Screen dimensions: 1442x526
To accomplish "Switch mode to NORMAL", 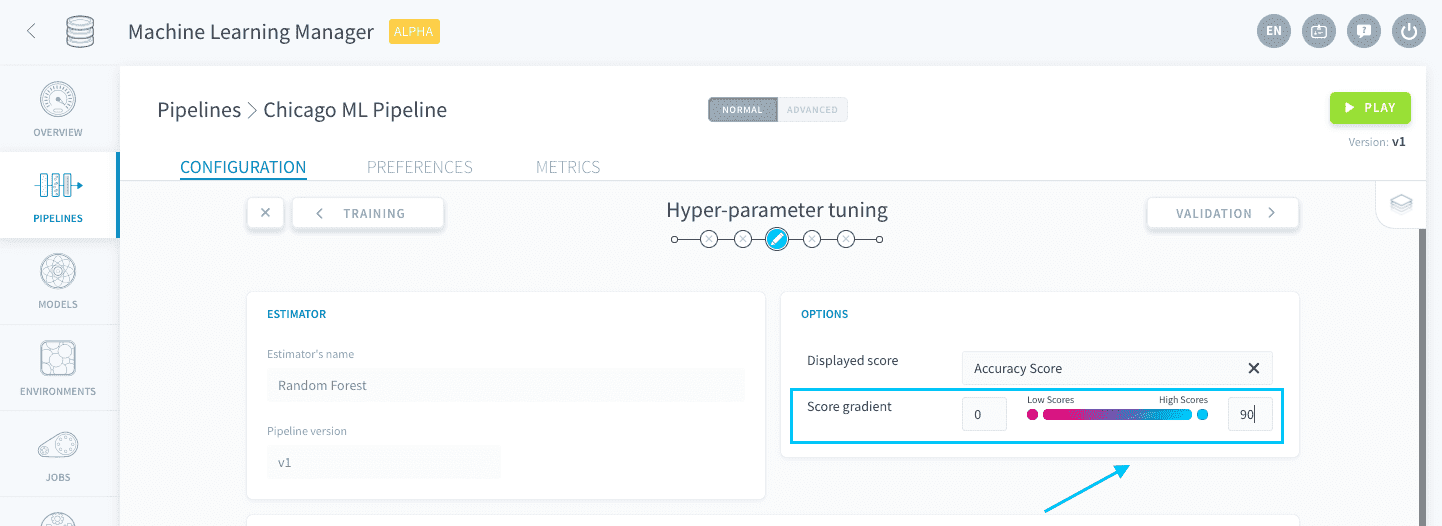I will click(743, 110).
